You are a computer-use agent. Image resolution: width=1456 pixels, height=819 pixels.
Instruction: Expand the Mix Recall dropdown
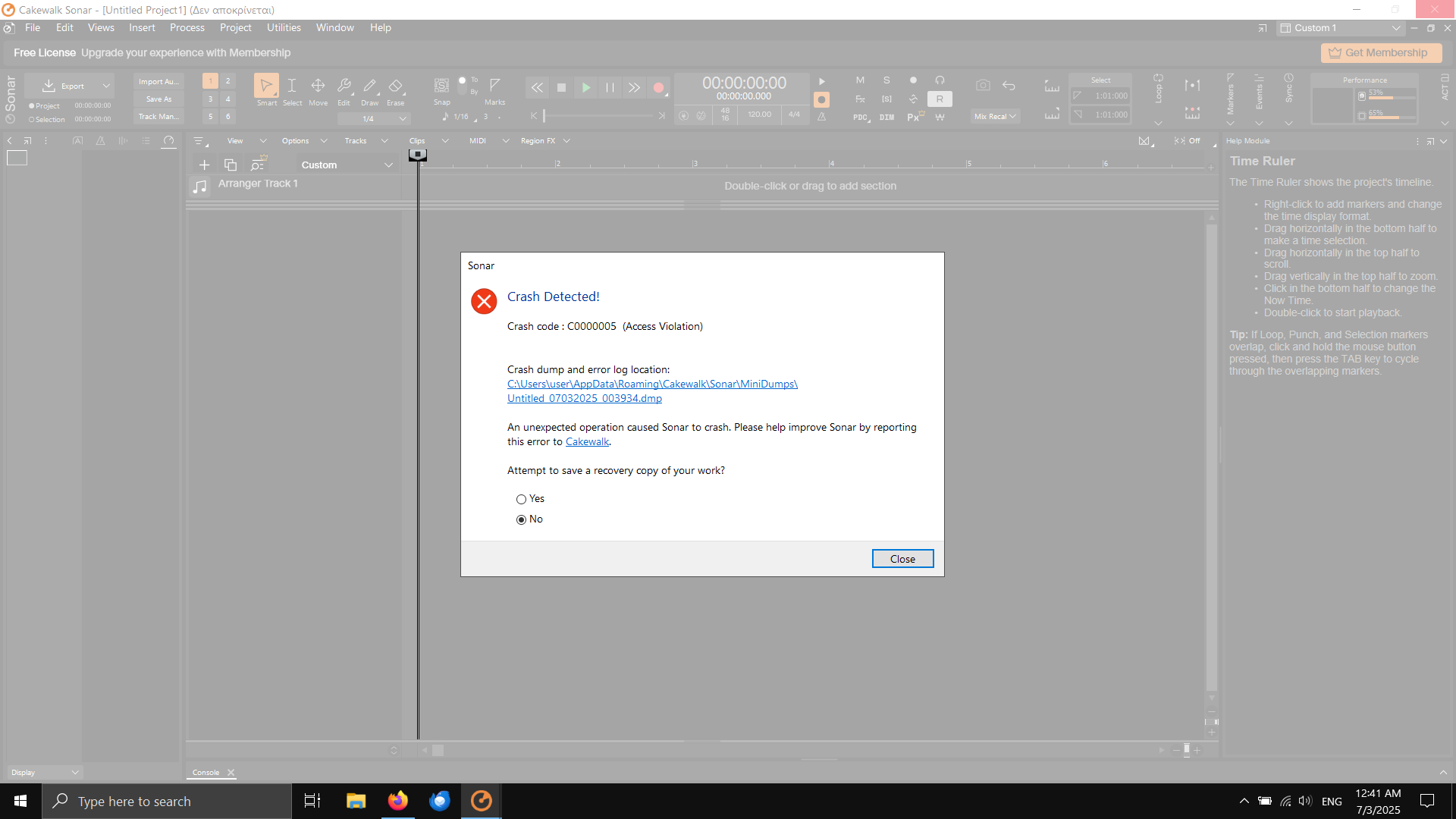tap(995, 116)
